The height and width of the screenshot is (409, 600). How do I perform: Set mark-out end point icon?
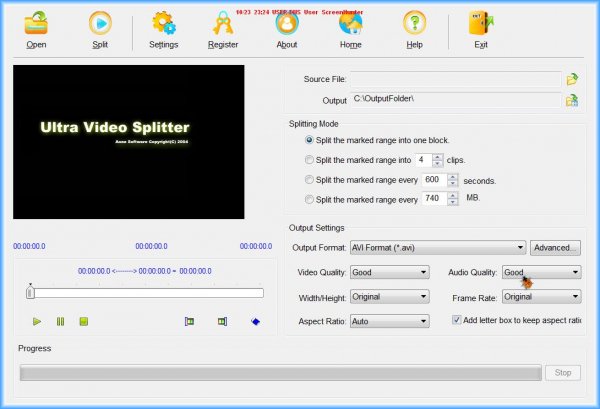222,321
